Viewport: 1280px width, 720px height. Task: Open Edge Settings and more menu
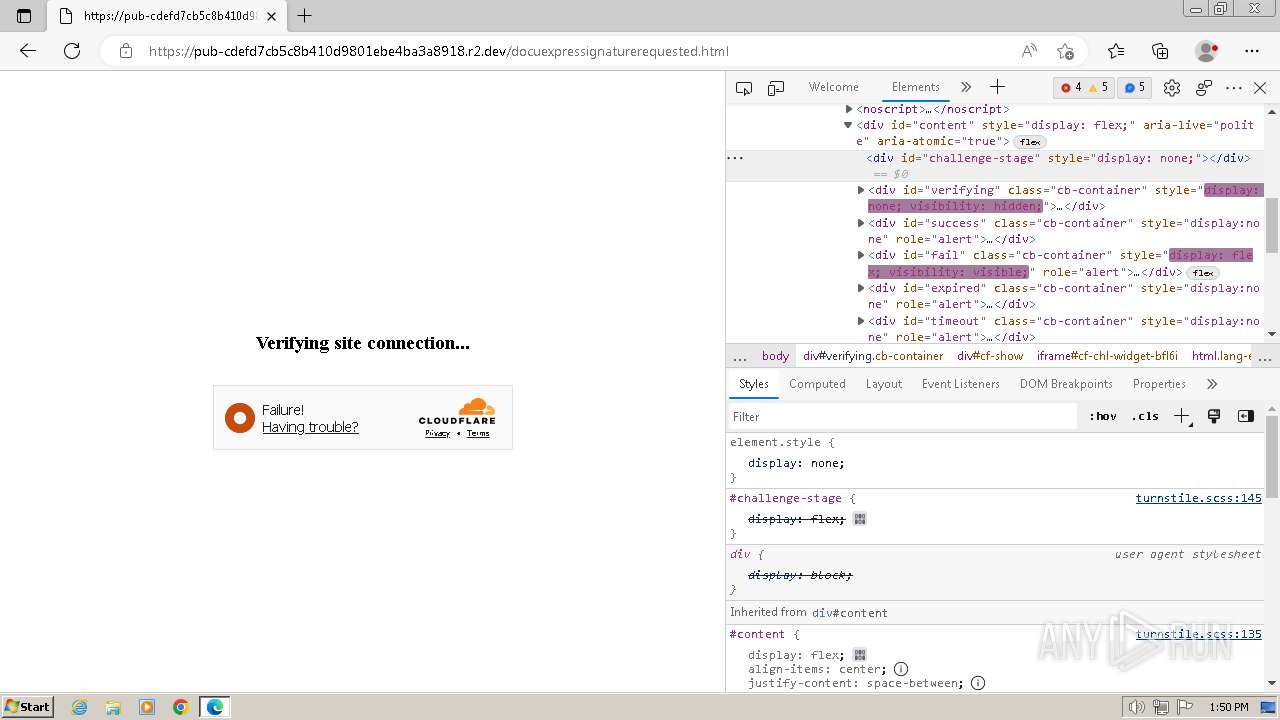(1252, 51)
